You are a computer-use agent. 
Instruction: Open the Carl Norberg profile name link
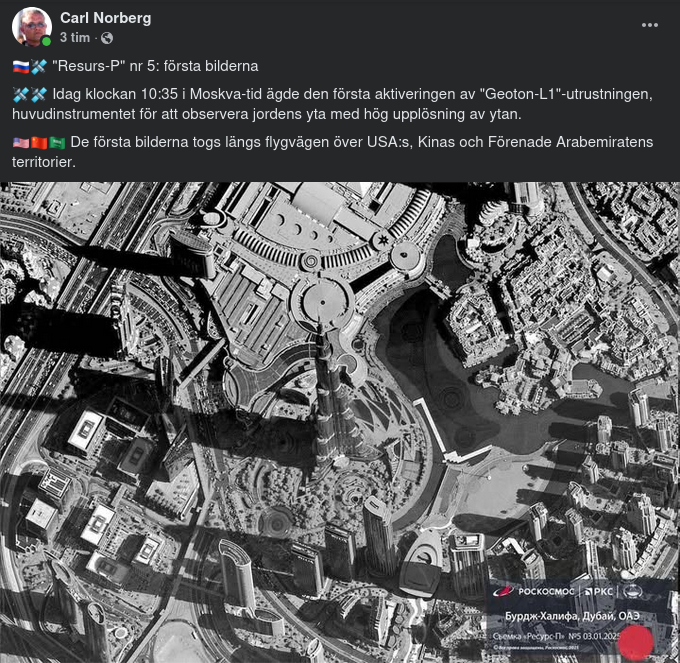point(105,18)
